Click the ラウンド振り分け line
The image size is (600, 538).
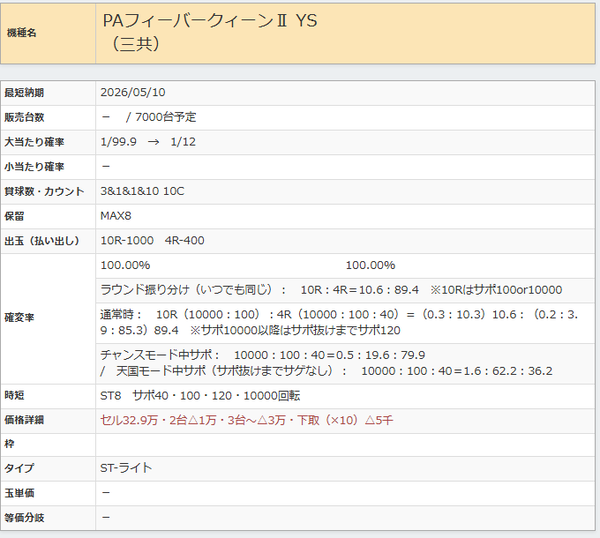tap(331, 290)
